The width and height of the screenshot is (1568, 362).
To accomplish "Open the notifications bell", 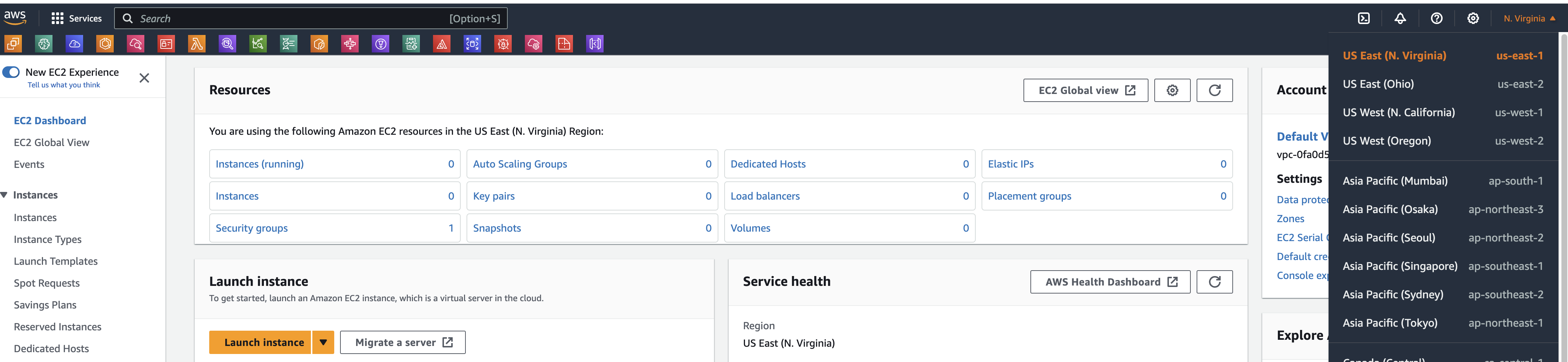I will pos(1400,18).
